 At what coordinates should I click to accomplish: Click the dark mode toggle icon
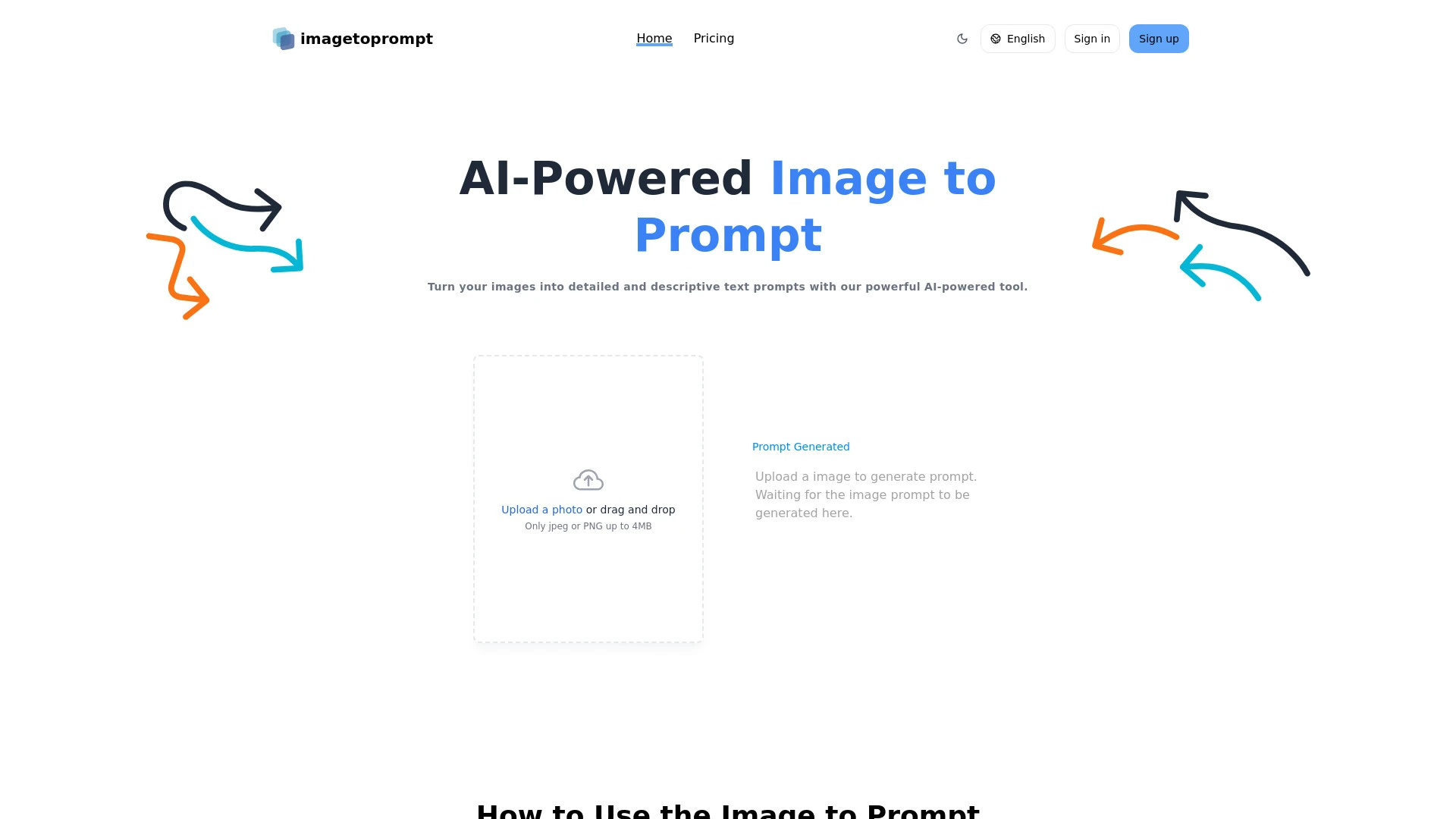(962, 38)
